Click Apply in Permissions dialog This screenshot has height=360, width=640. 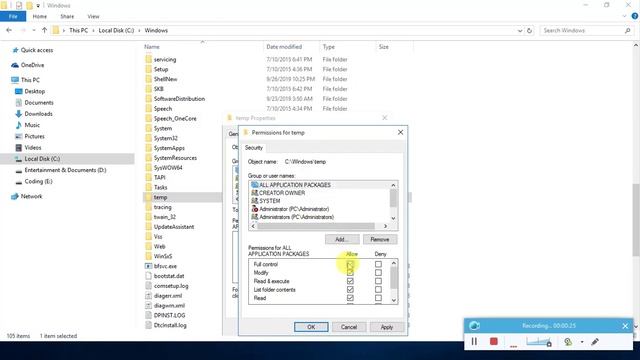(x=387, y=327)
